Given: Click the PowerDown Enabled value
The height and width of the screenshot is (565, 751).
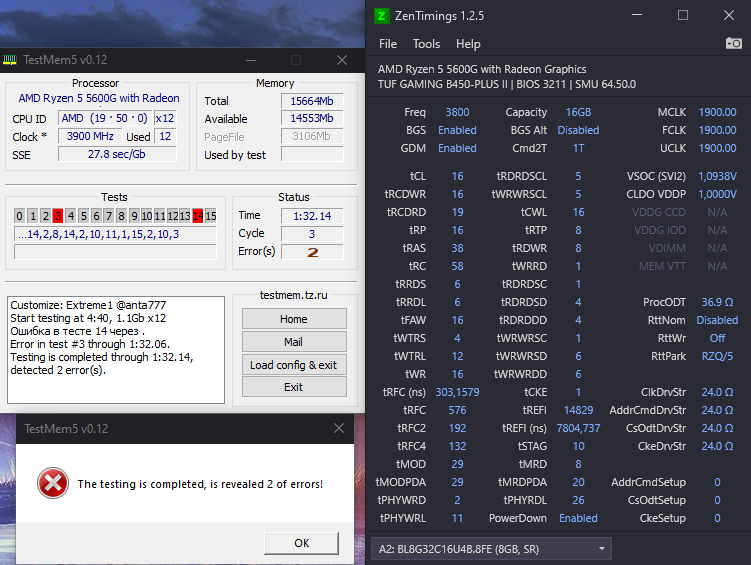Looking at the screenshot, I should [578, 518].
